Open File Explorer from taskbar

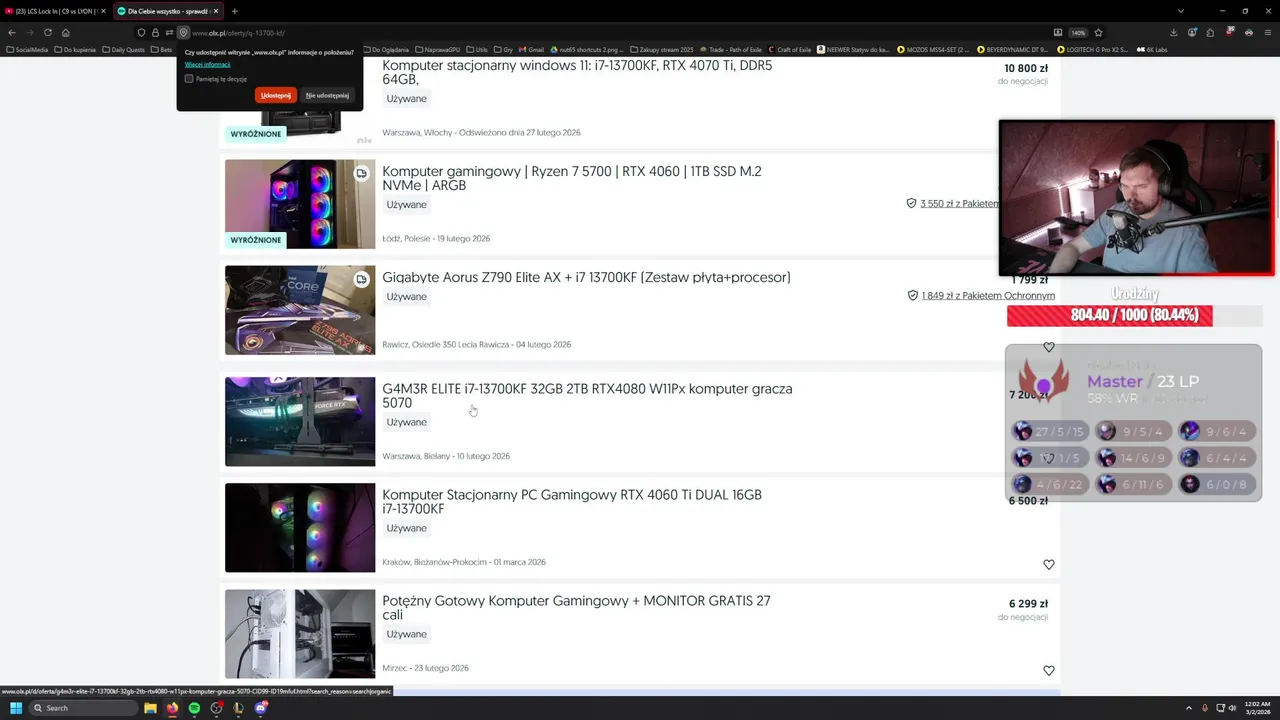coord(150,708)
